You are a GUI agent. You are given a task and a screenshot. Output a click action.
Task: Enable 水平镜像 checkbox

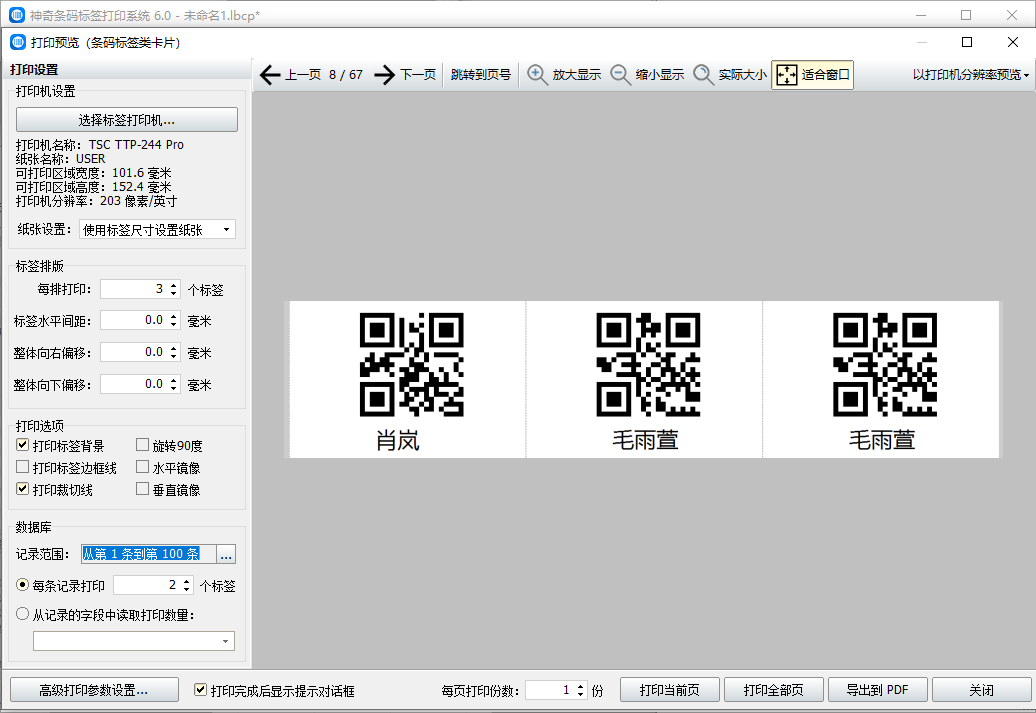(142, 467)
